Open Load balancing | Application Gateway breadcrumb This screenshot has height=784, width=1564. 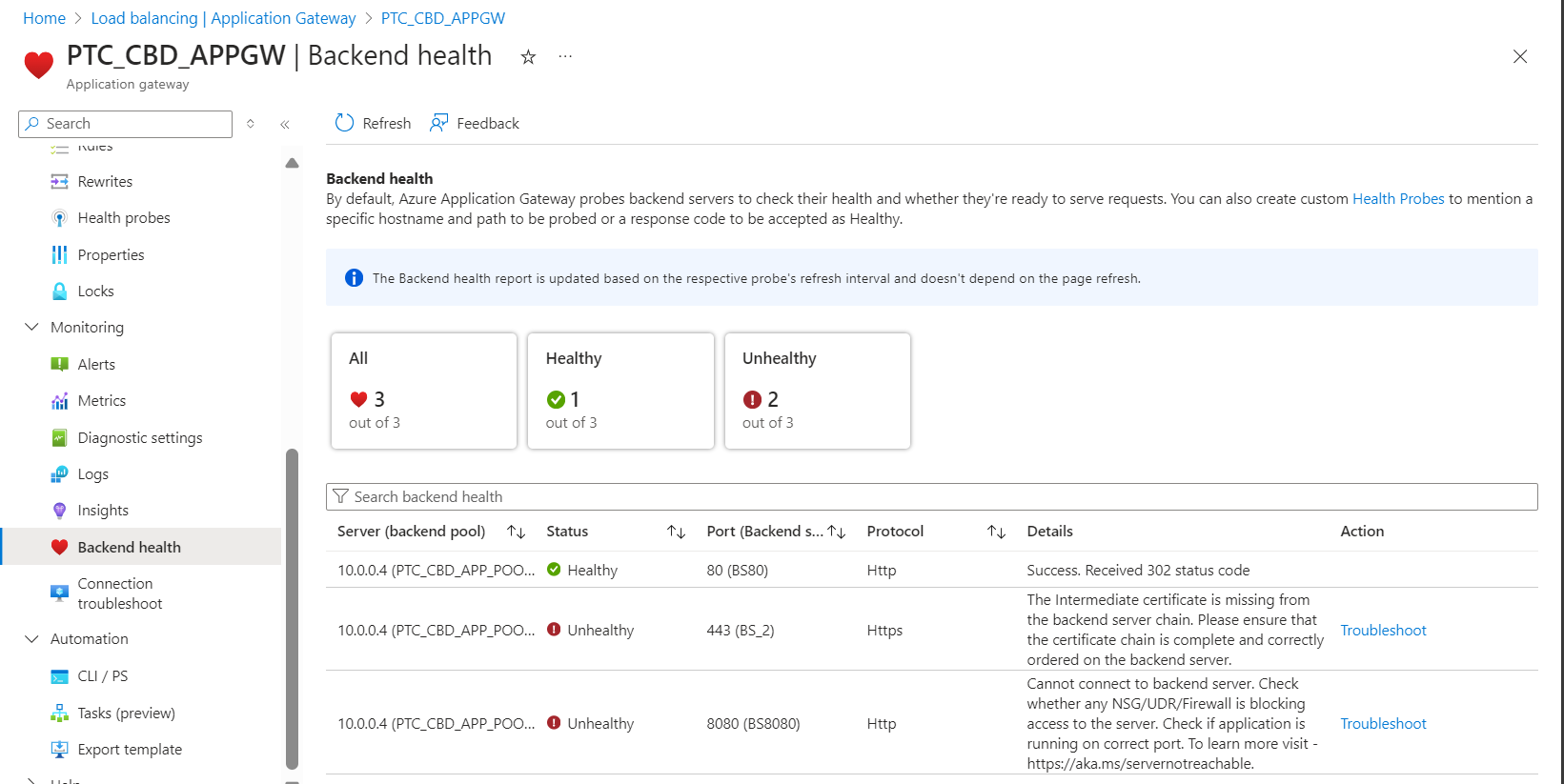223,18
